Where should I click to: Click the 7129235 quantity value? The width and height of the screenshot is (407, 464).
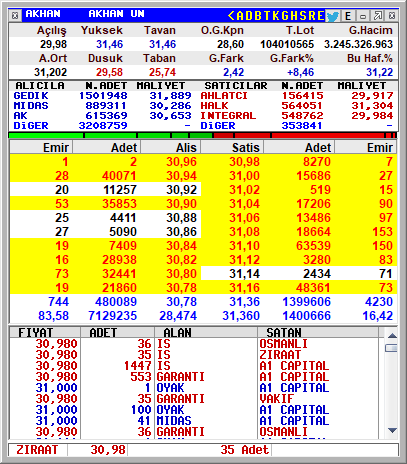click(113, 316)
